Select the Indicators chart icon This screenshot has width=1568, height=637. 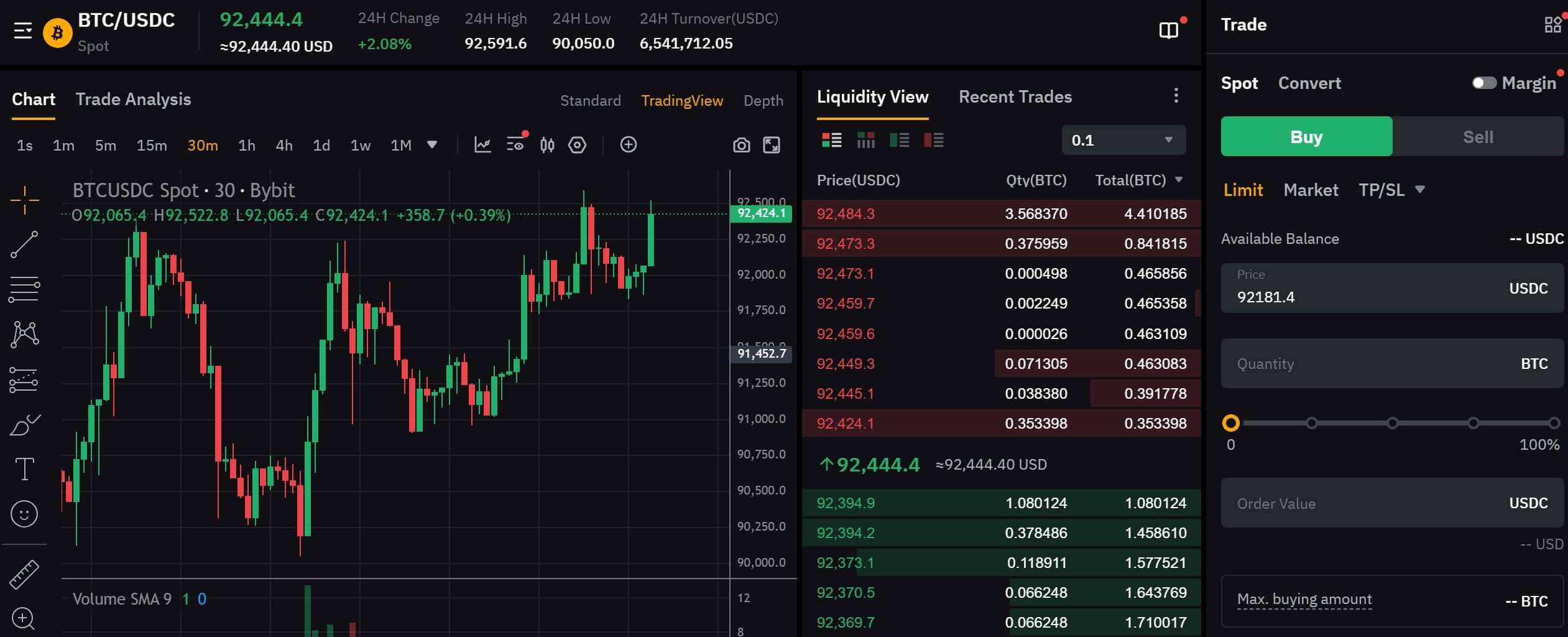[x=483, y=144]
